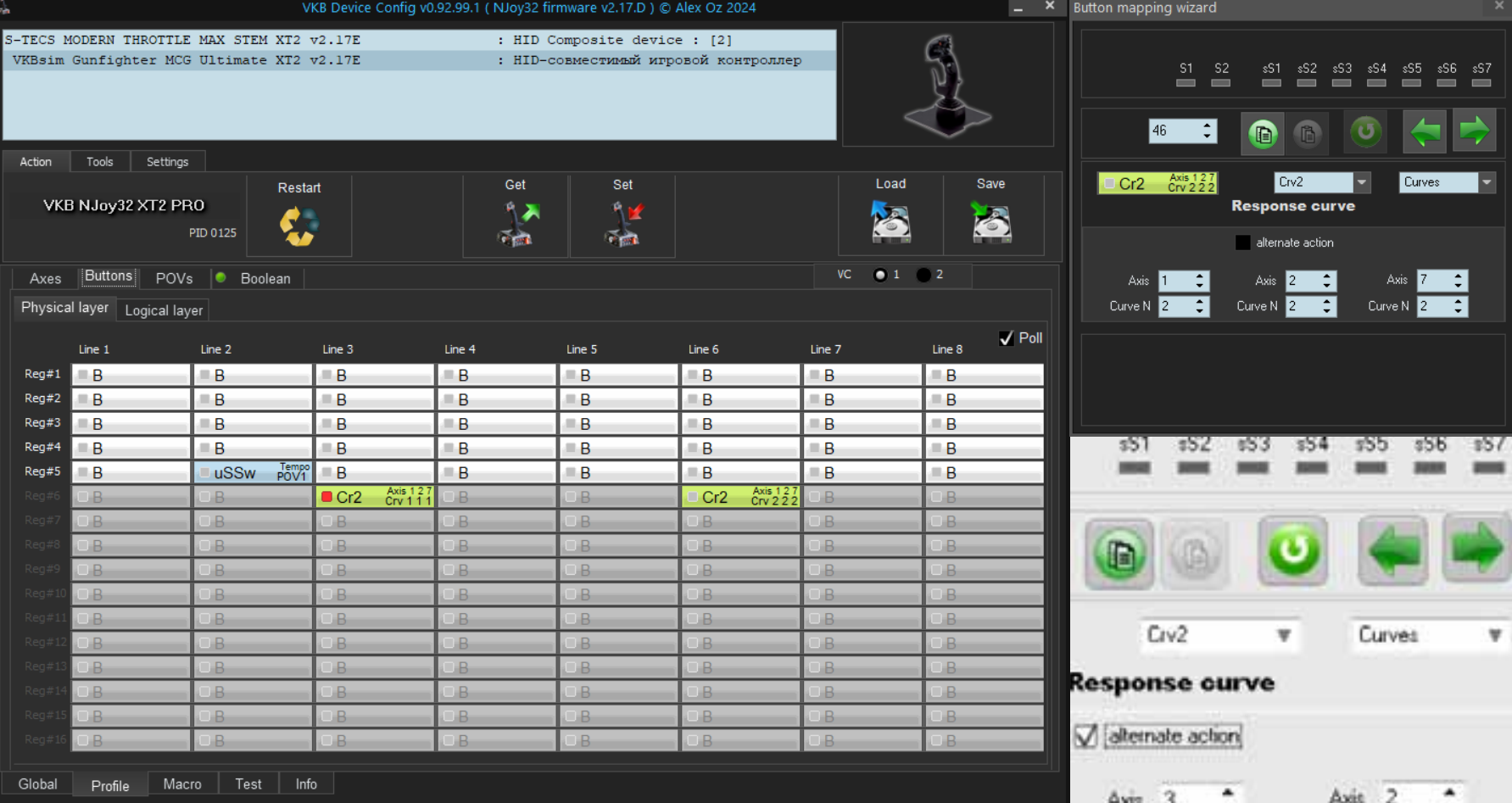Click the Restart device icon

pos(298,226)
